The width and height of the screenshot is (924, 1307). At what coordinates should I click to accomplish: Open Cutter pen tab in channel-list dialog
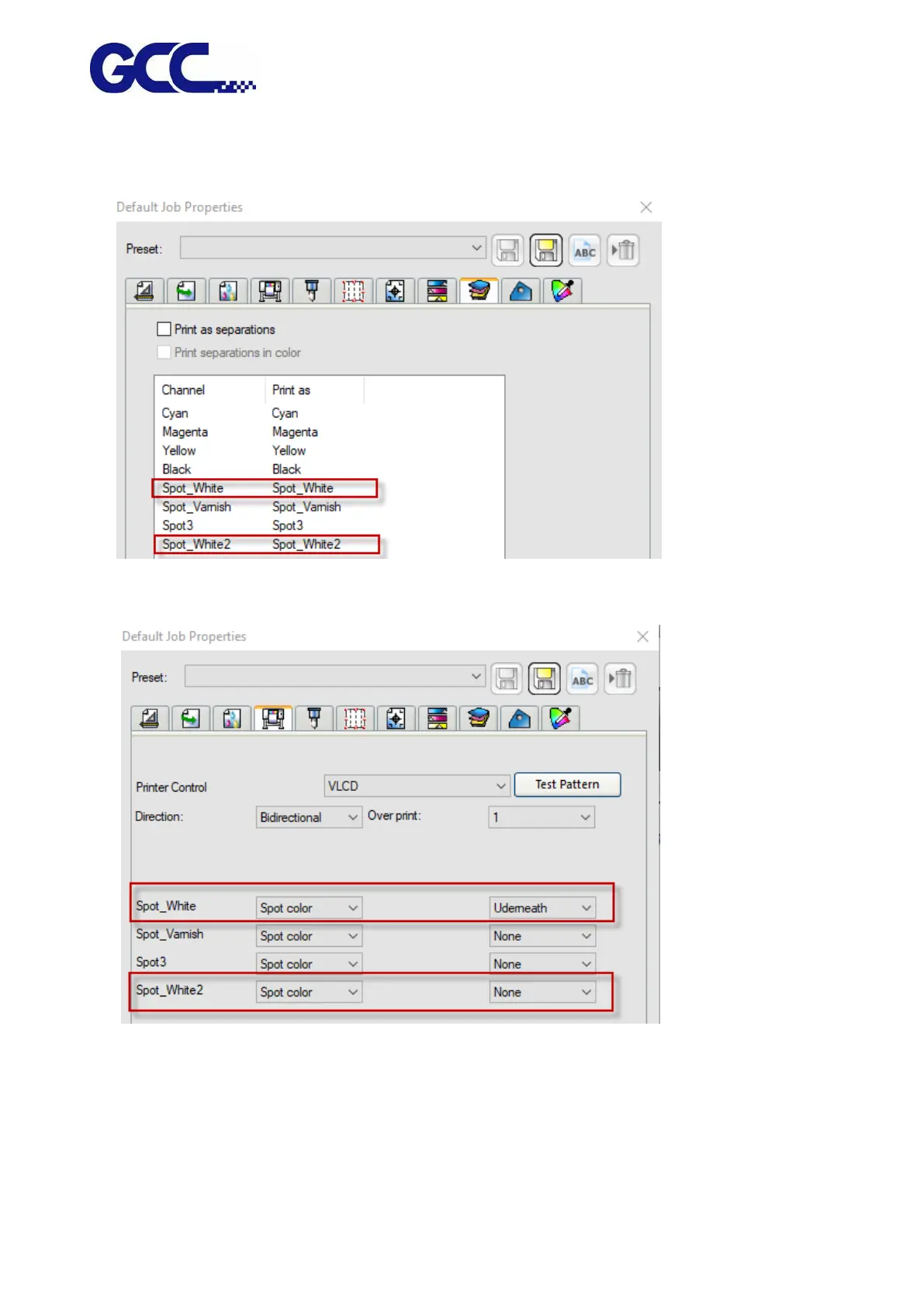tap(312, 291)
